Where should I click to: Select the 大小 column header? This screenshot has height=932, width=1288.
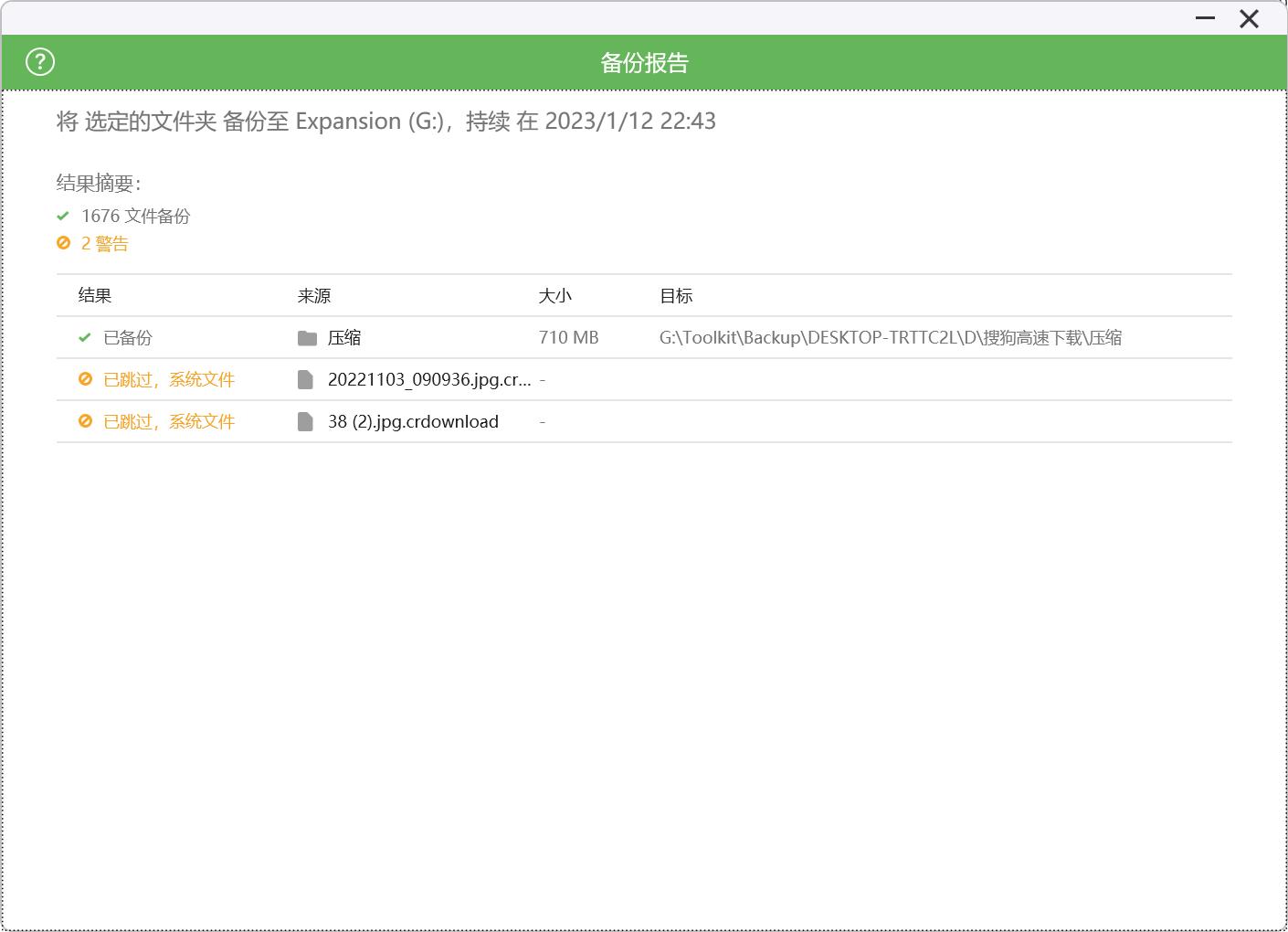(554, 295)
